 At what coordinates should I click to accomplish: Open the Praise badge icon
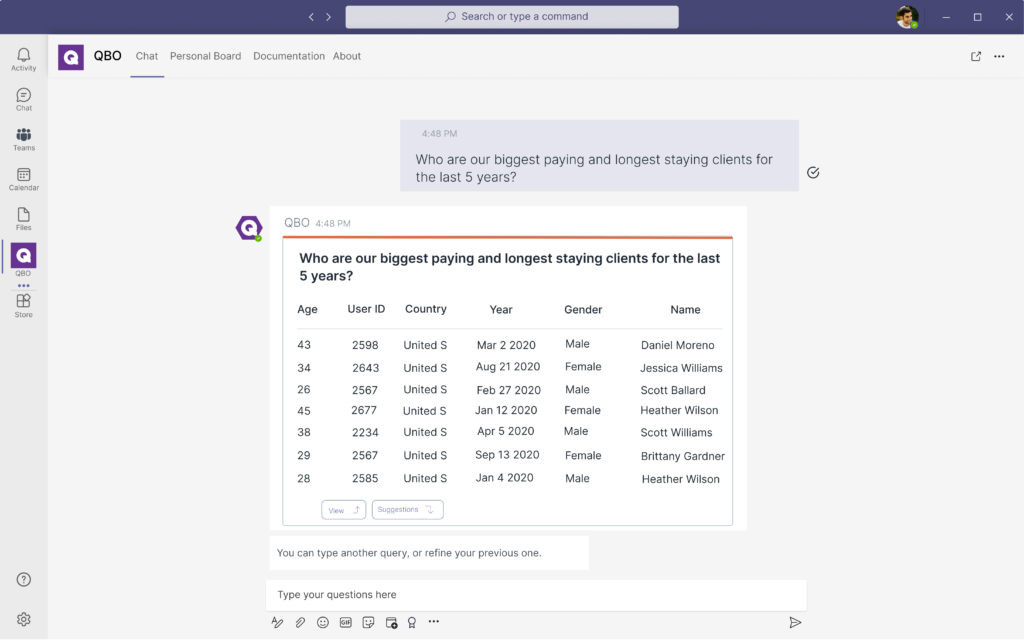(412, 622)
